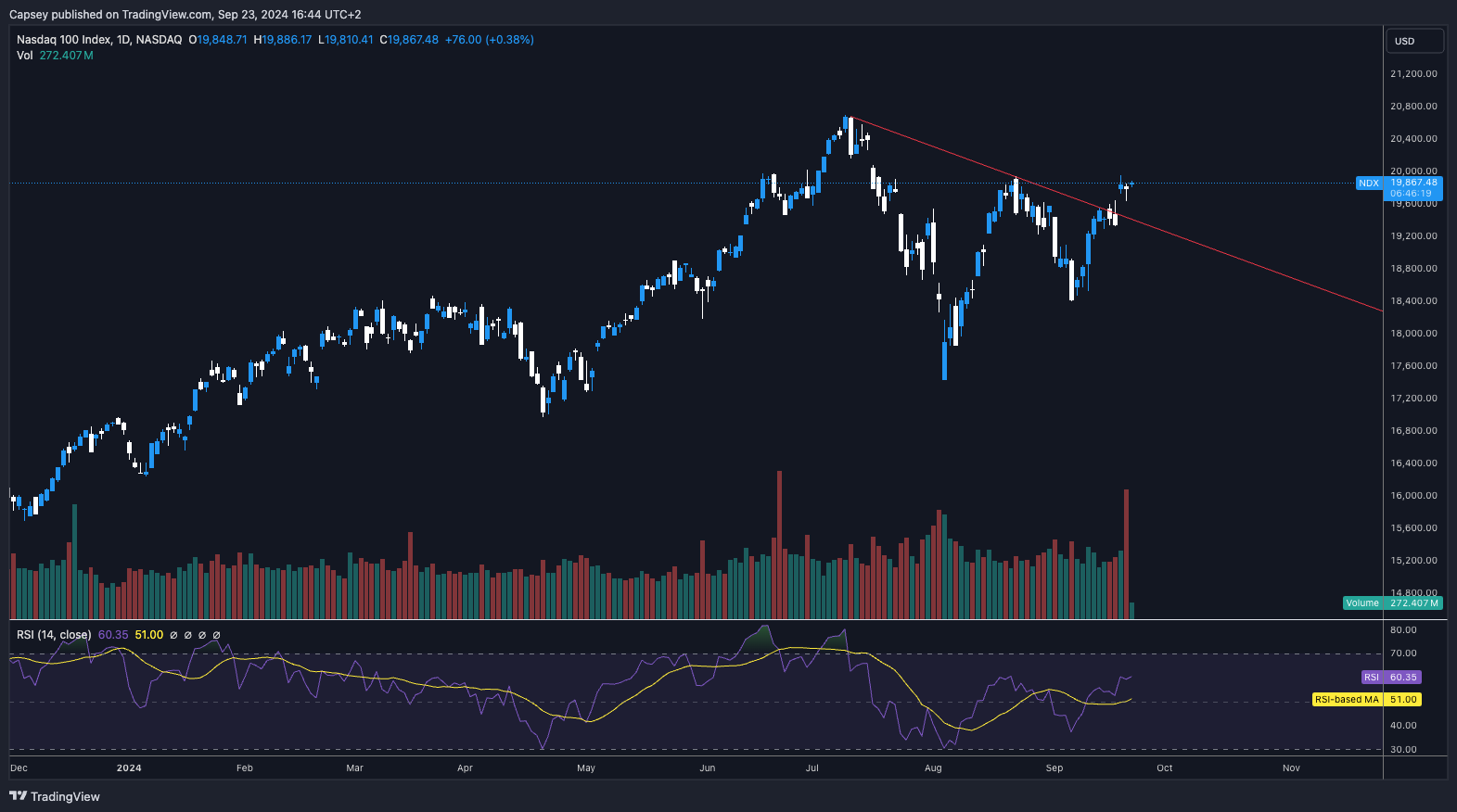Click the green Volume label on price axis
This screenshot has height=812, width=1457.
pos(1362,603)
